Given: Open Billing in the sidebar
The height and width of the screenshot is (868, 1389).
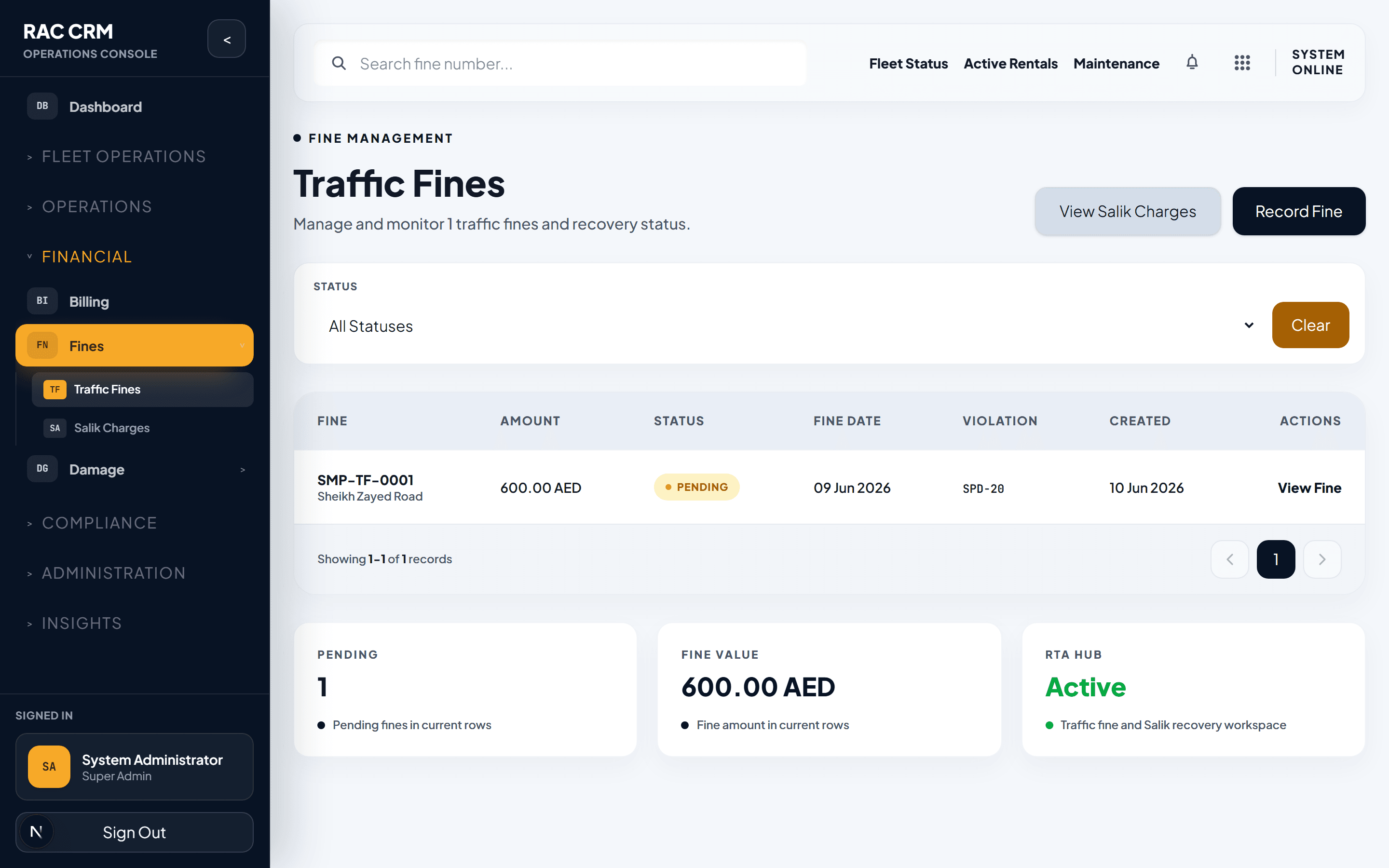Looking at the screenshot, I should pos(134,301).
